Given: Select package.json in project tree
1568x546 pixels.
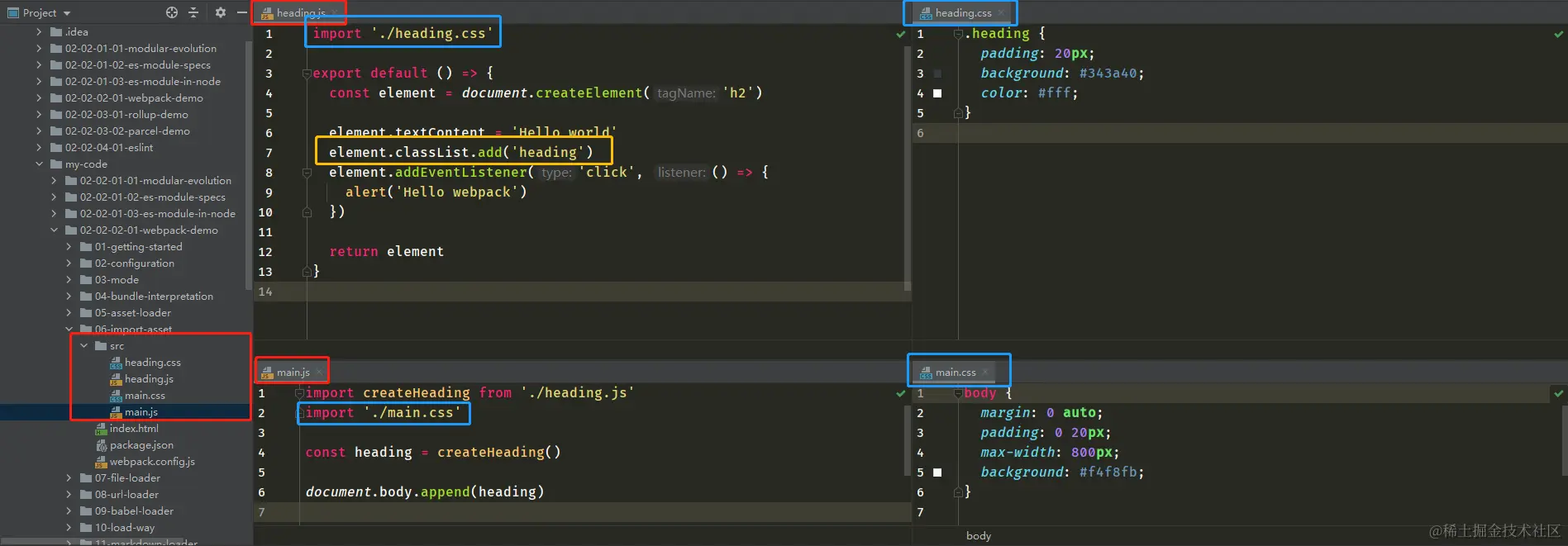Looking at the screenshot, I should coord(141,445).
